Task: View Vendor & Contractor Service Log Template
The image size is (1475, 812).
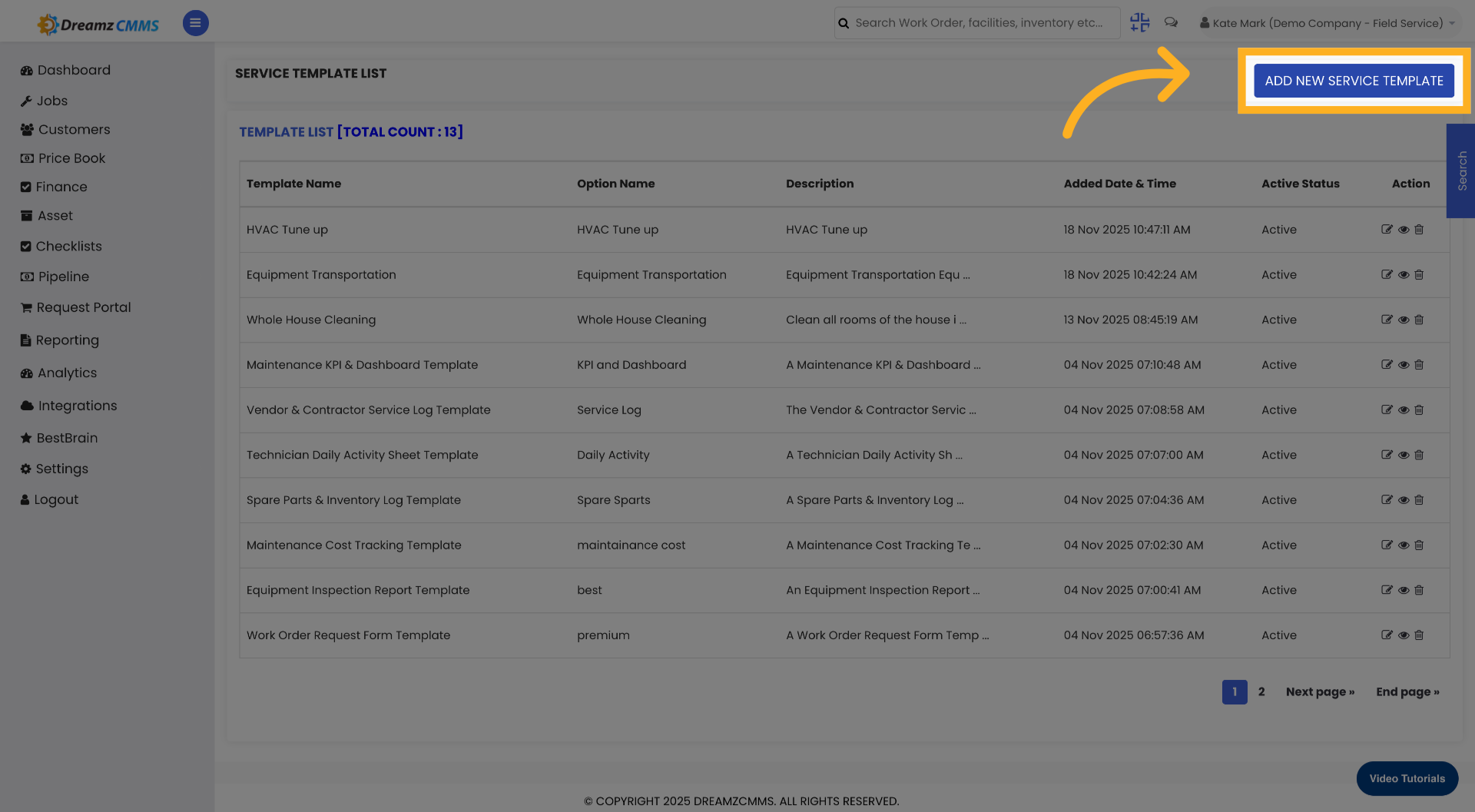Action: point(1404,410)
